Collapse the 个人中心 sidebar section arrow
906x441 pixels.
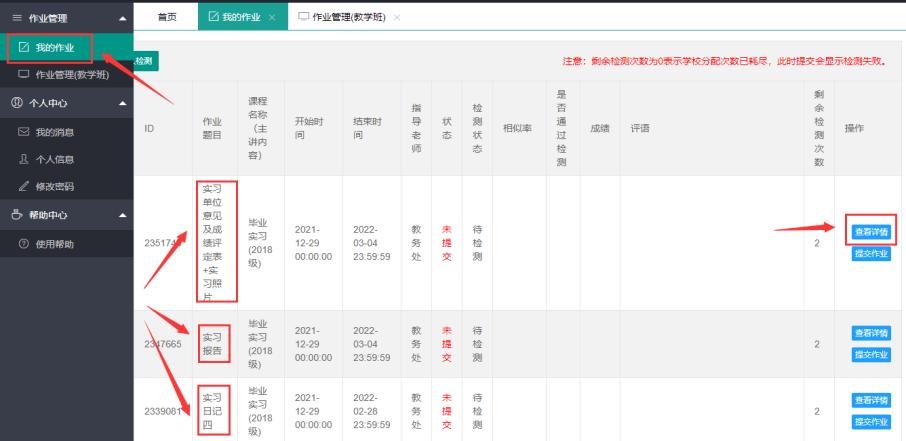122,103
